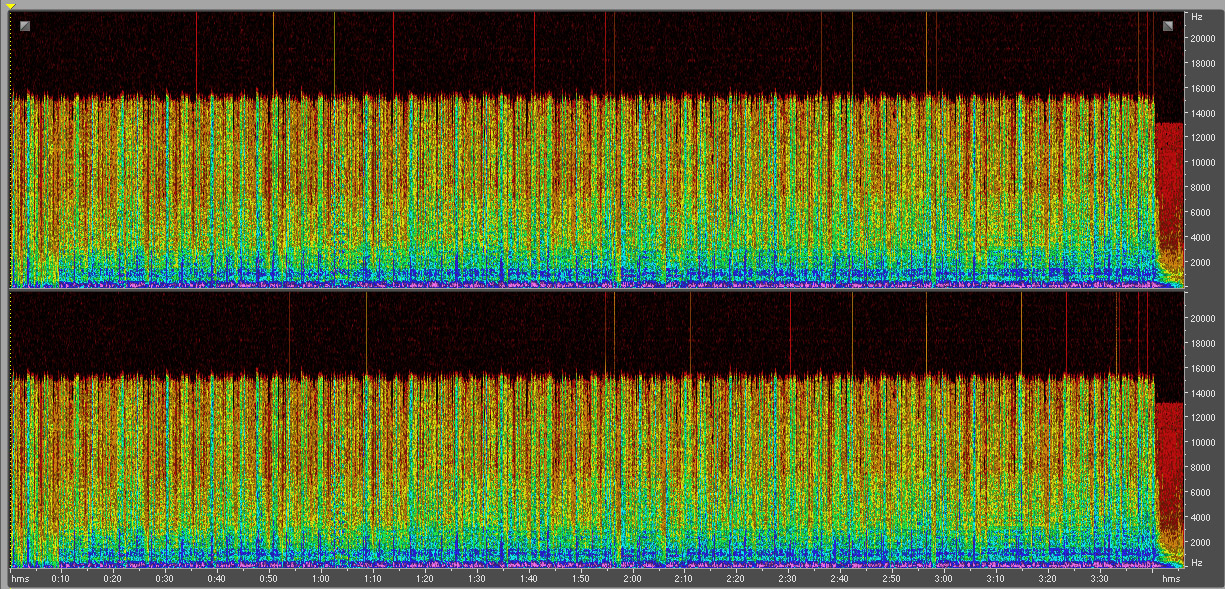Click 16000 on the lower channel frequency scale
This screenshot has width=1225, height=589.
point(1201,368)
